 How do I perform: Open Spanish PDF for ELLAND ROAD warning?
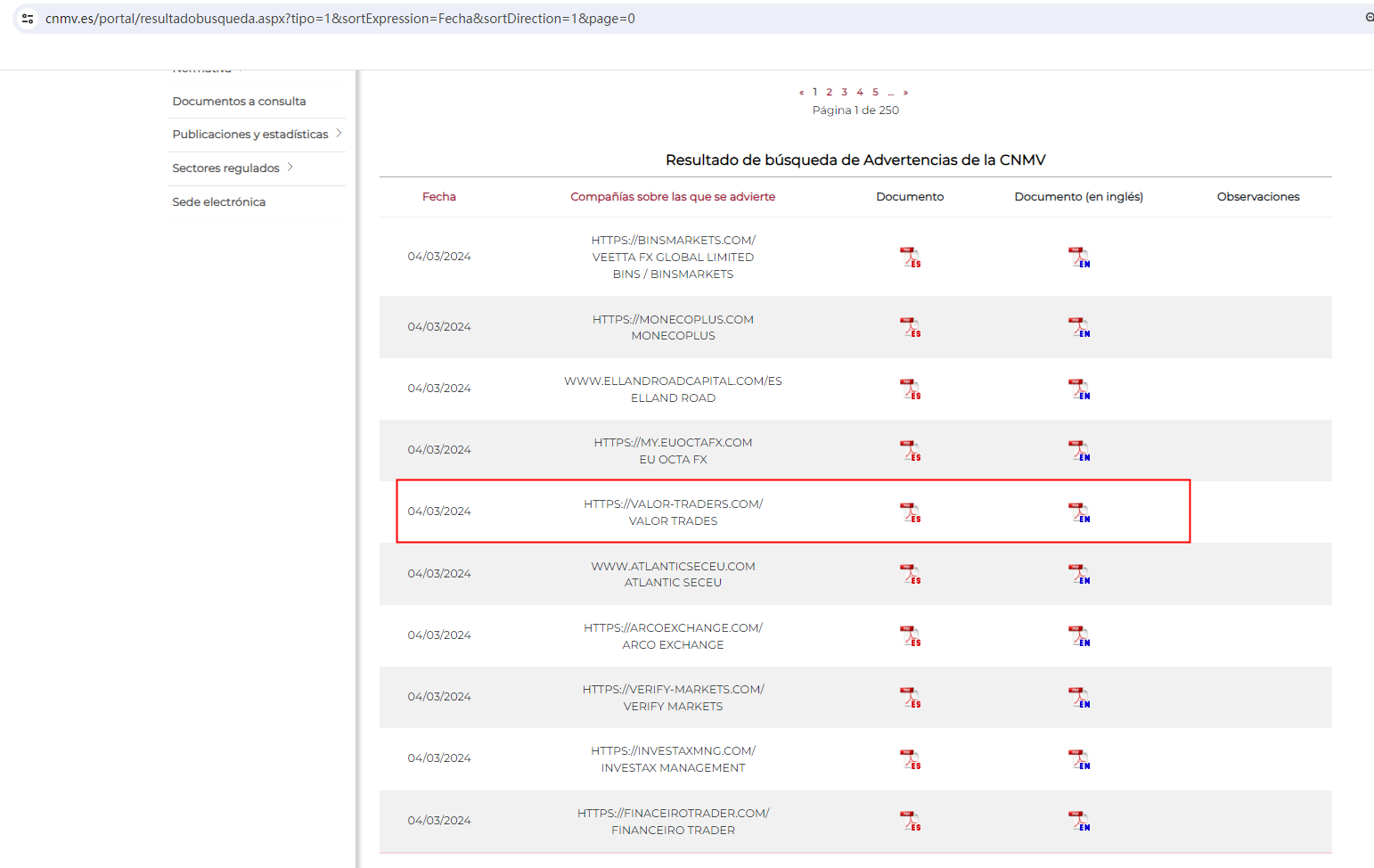[x=910, y=389]
